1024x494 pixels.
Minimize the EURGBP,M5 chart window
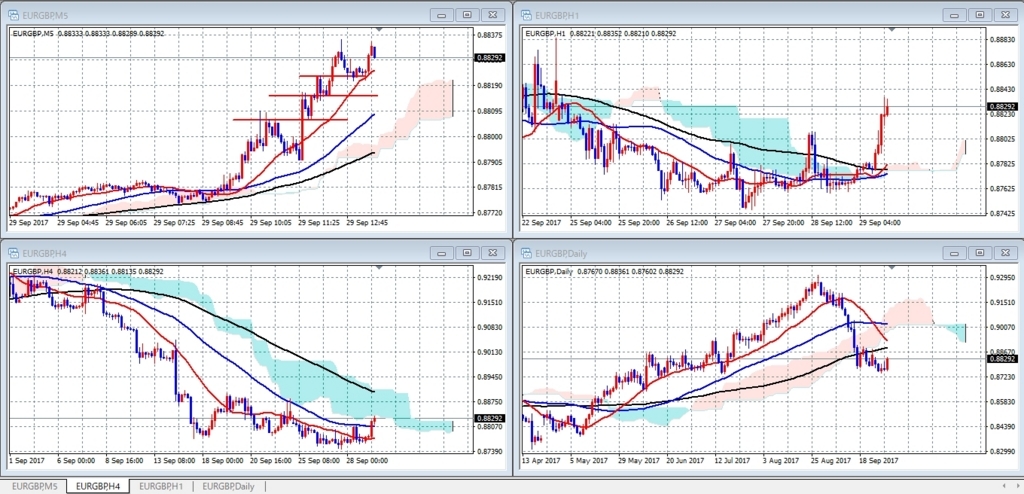tap(443, 14)
